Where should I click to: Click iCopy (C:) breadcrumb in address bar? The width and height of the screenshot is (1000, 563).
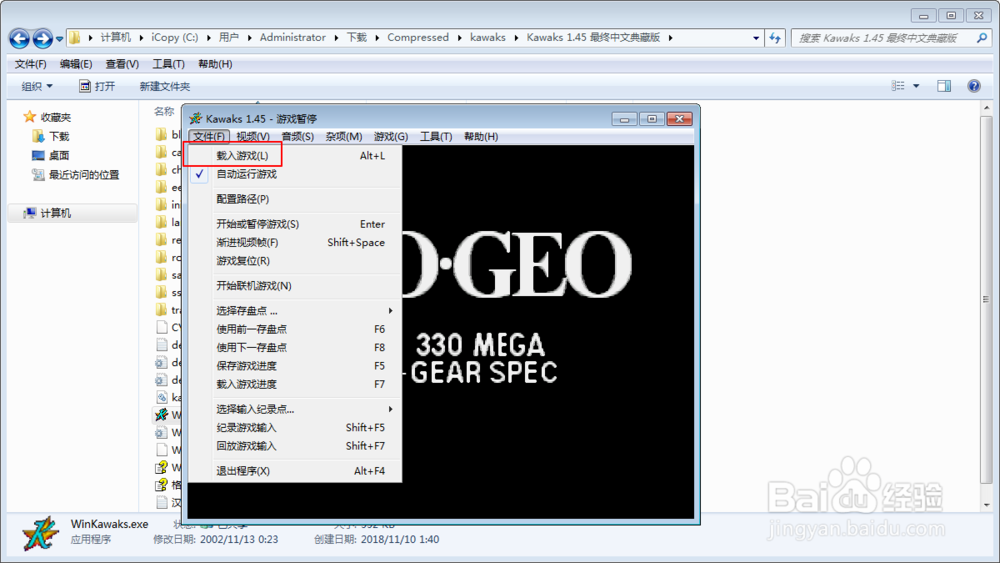coord(175,38)
